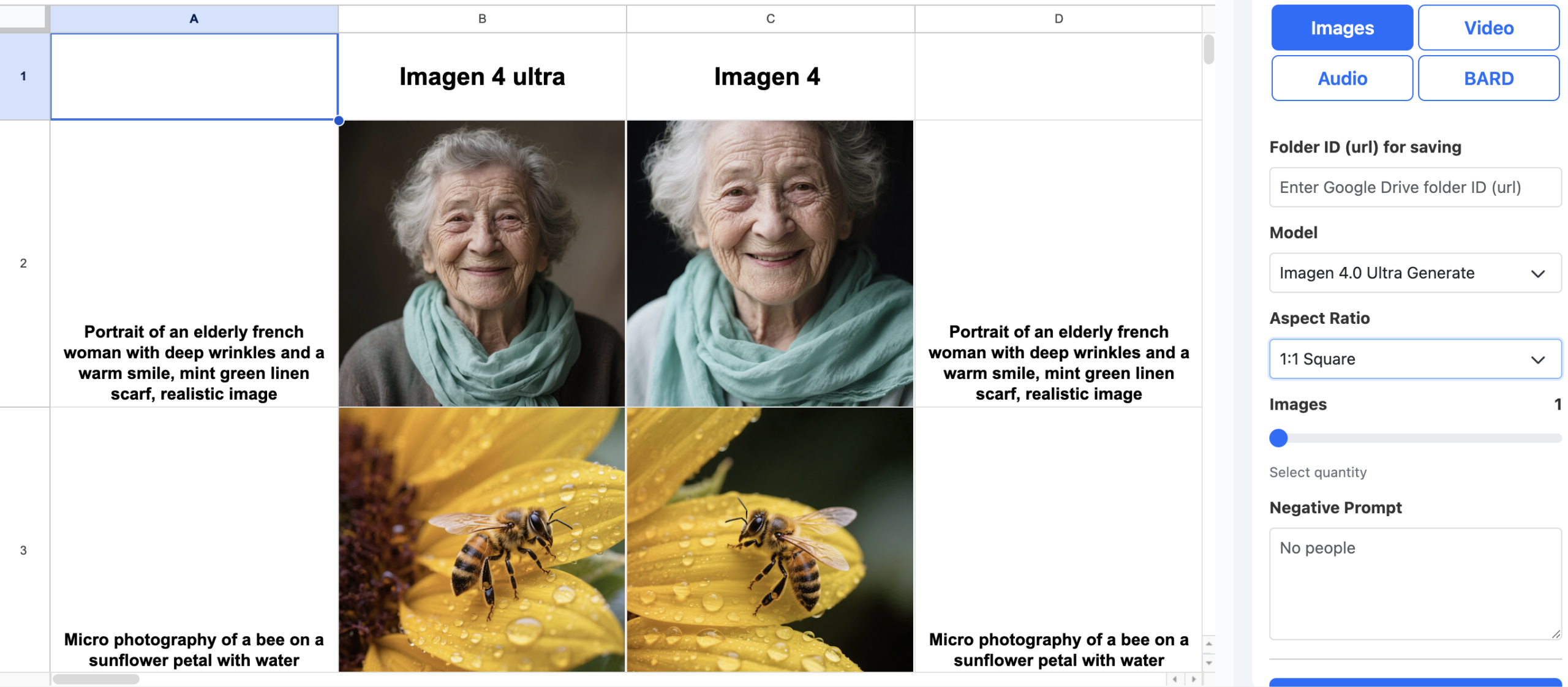This screenshot has width=1568, height=687.
Task: Select column C header
Action: pyautogui.click(x=771, y=19)
